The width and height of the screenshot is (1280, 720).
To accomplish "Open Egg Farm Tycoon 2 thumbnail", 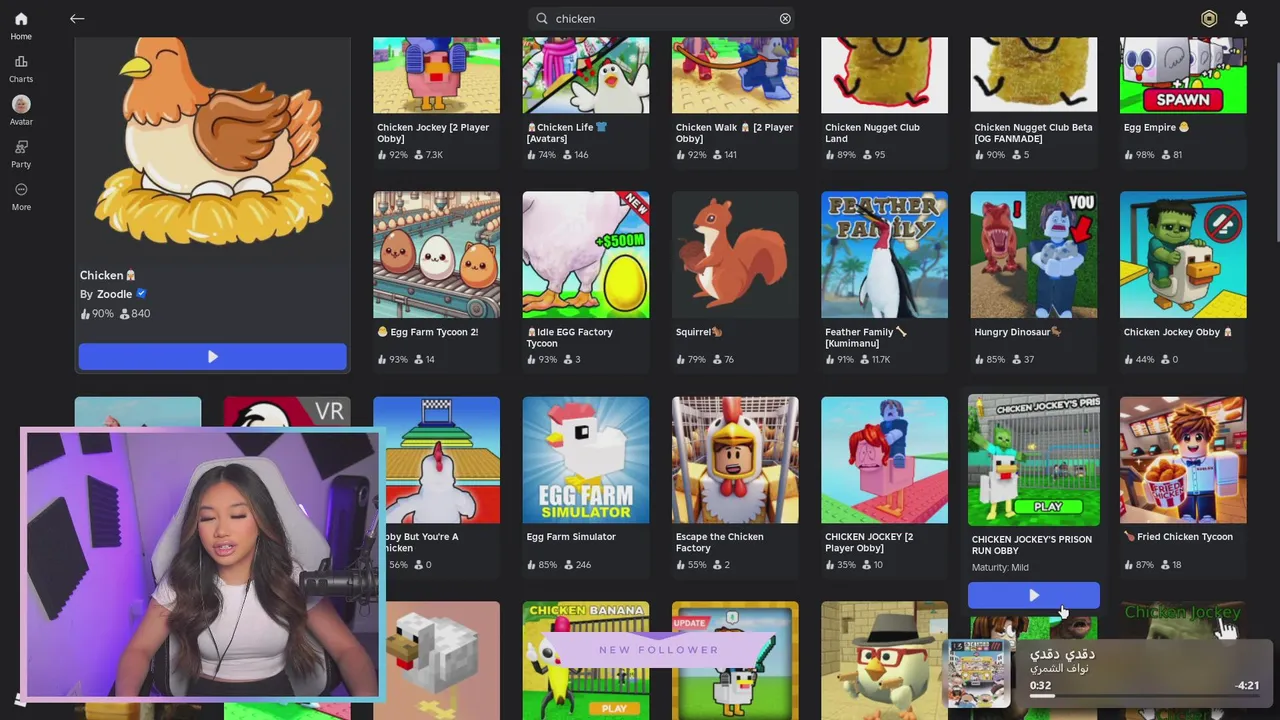I will [436, 255].
